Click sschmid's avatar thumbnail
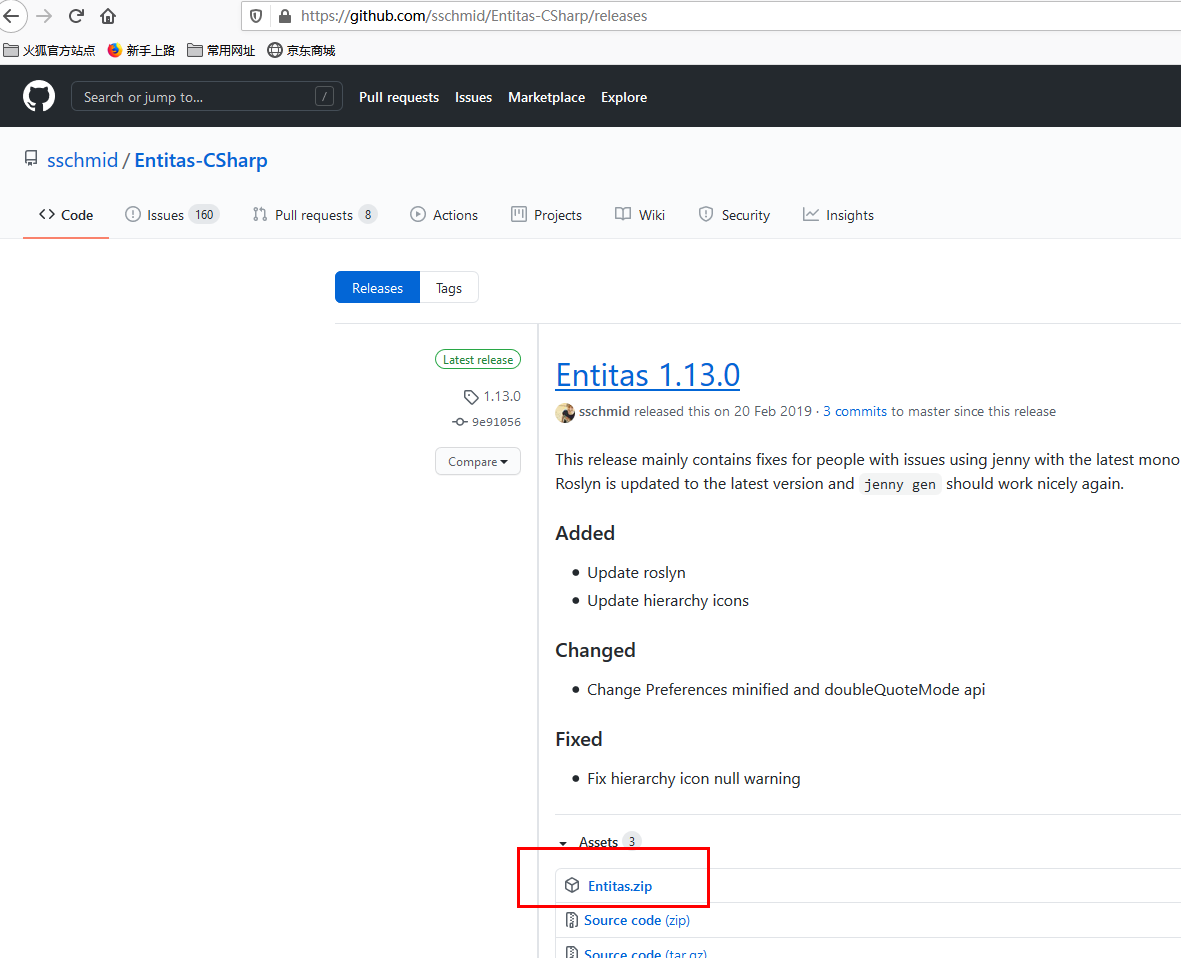 565,412
